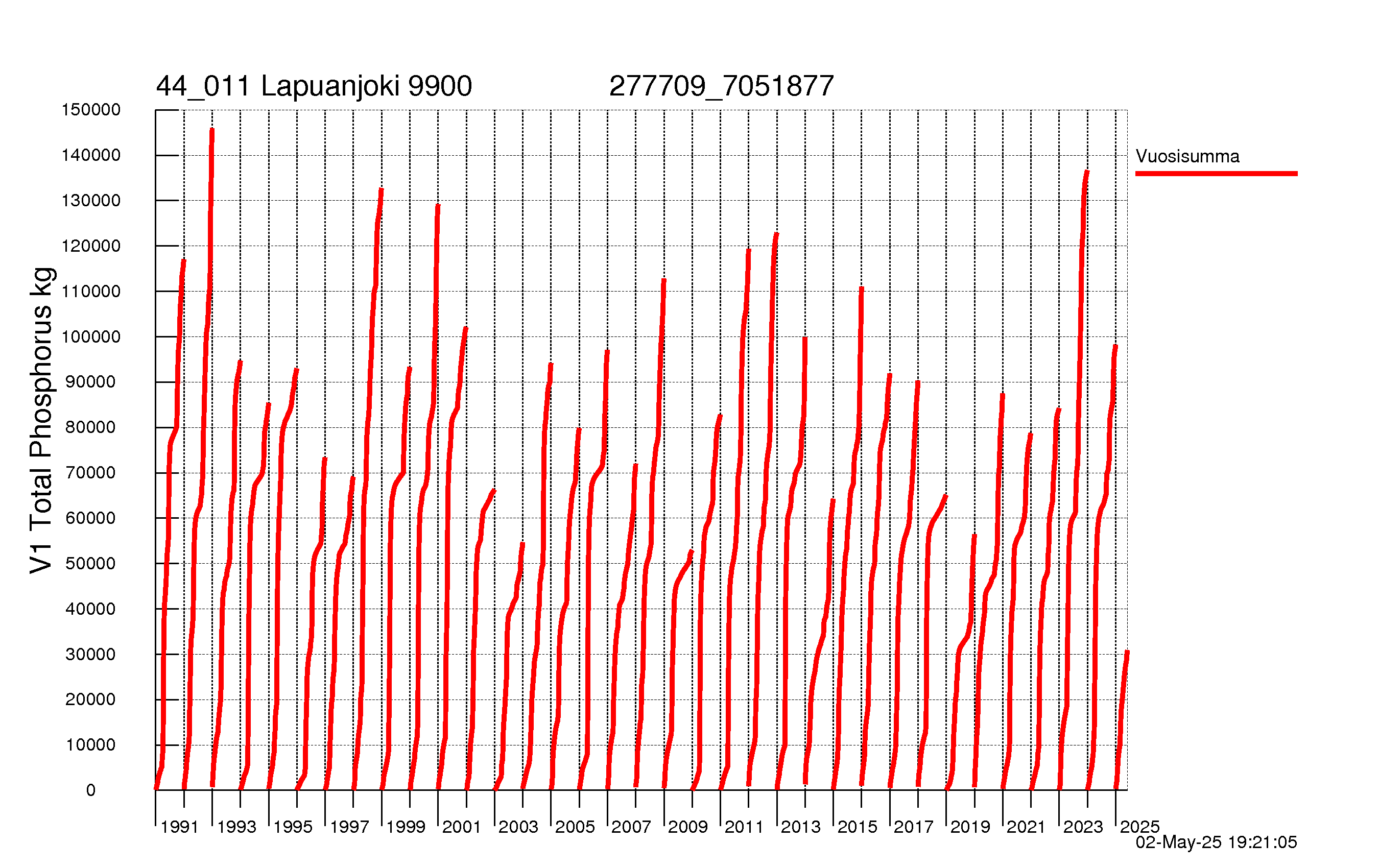This screenshot has height=868, width=1379.
Task: Click the y-axis value 50000
Action: point(90,563)
